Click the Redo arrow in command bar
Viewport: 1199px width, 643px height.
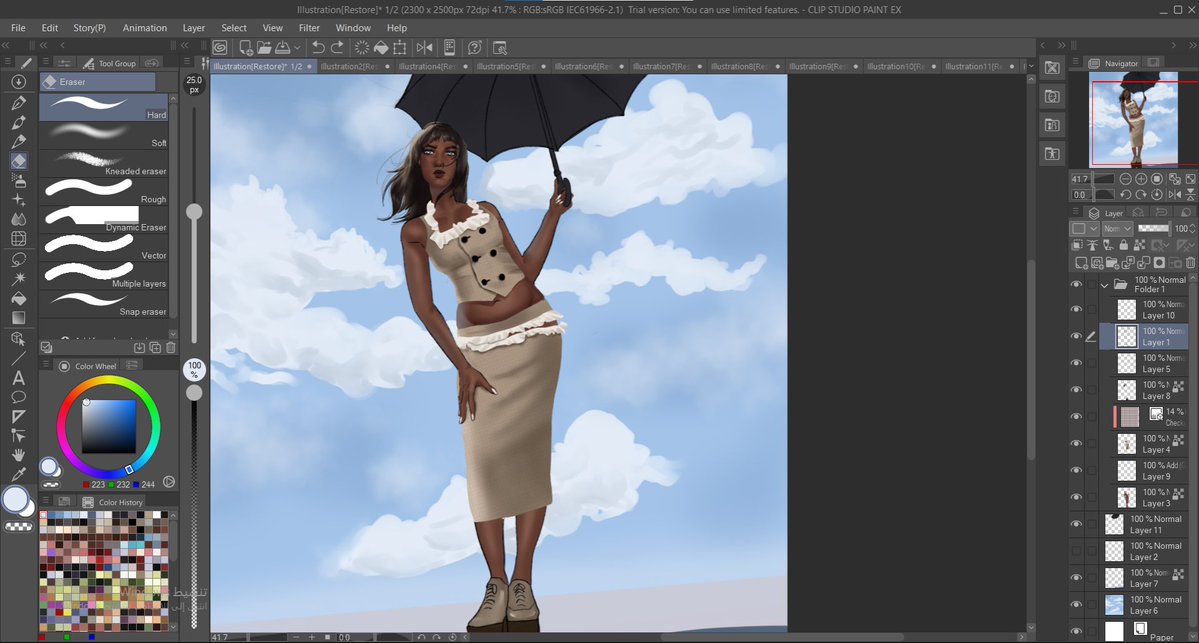(337, 47)
